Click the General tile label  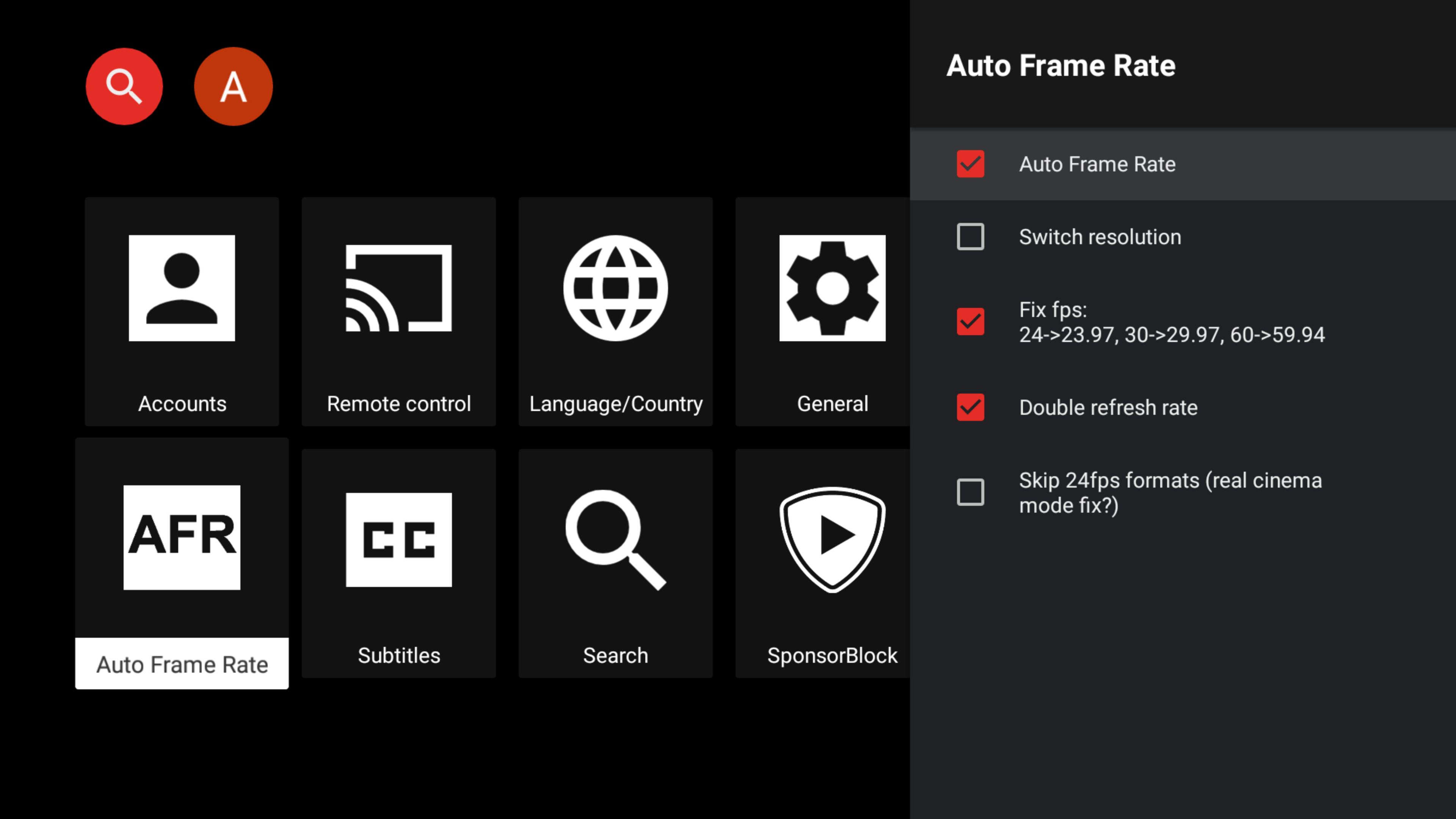833,403
